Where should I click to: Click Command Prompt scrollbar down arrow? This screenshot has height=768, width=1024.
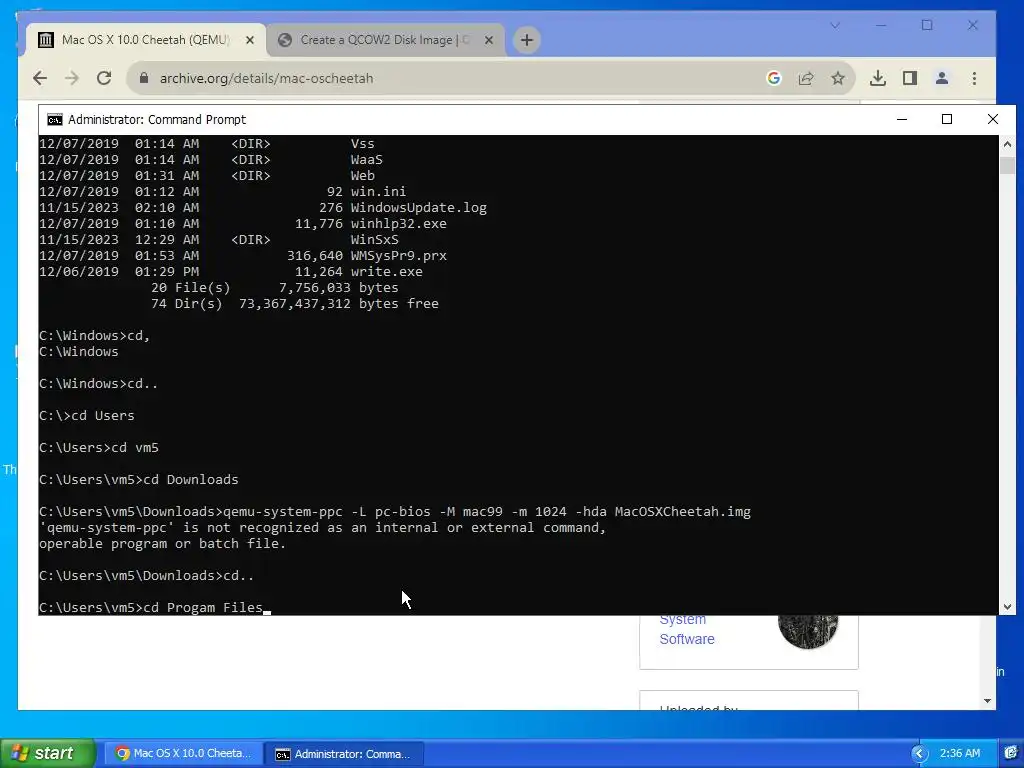tap(1007, 607)
